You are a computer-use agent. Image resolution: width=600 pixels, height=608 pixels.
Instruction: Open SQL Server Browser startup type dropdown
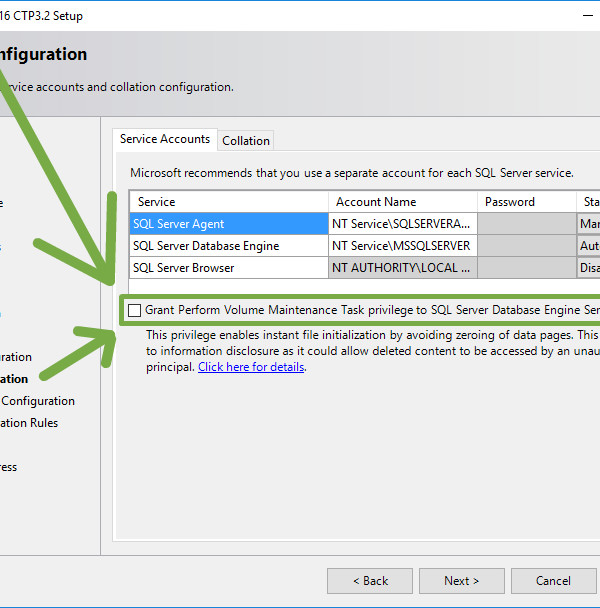point(588,268)
